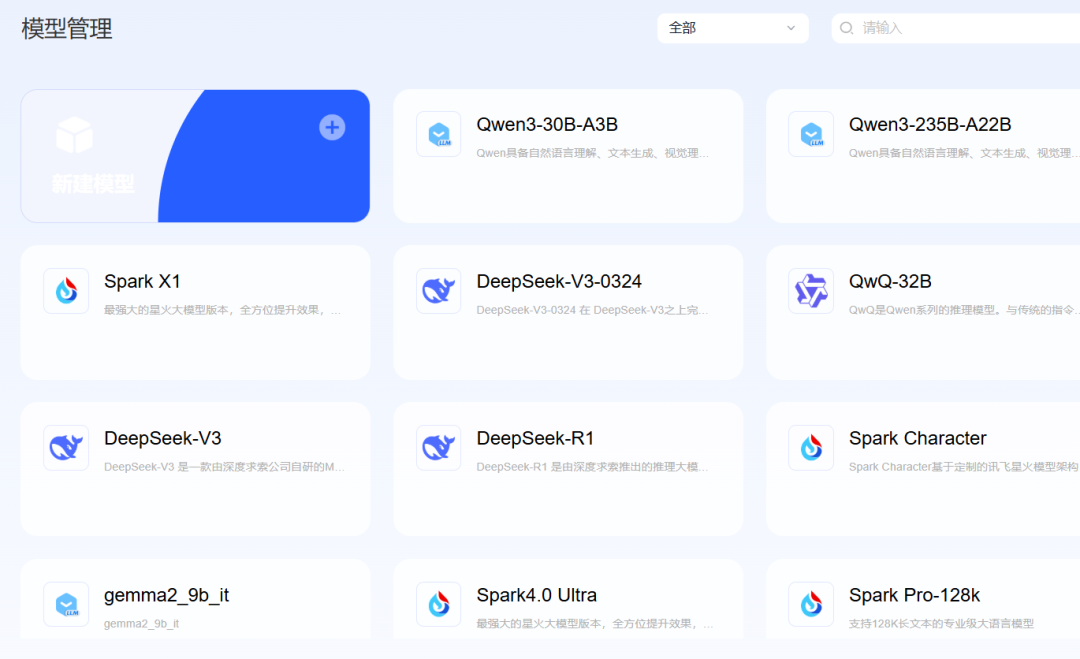
Task: Open the gemma2_9b_it model title
Action: coord(167,596)
